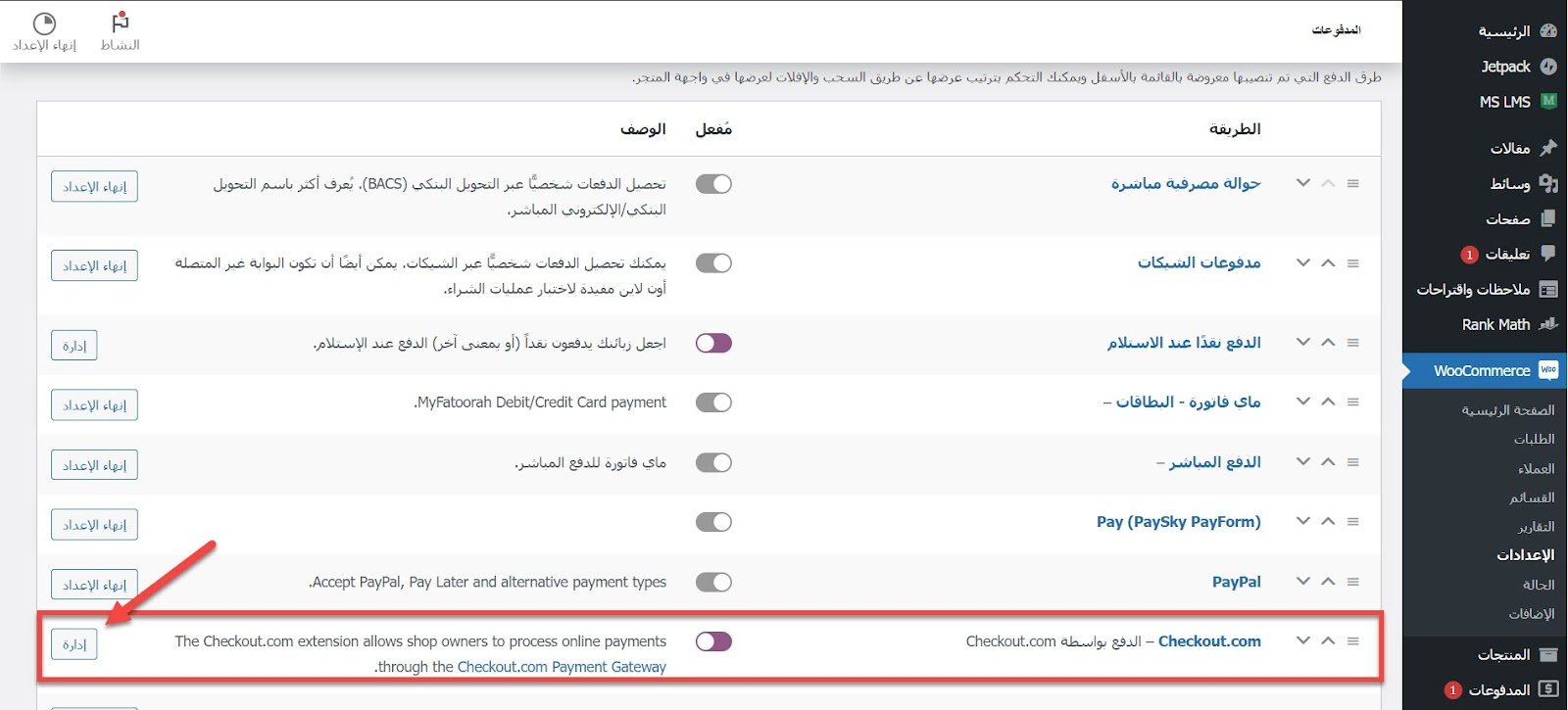Move PayPal row up with arrow
Screen dimensions: 1568x710
(1328, 582)
